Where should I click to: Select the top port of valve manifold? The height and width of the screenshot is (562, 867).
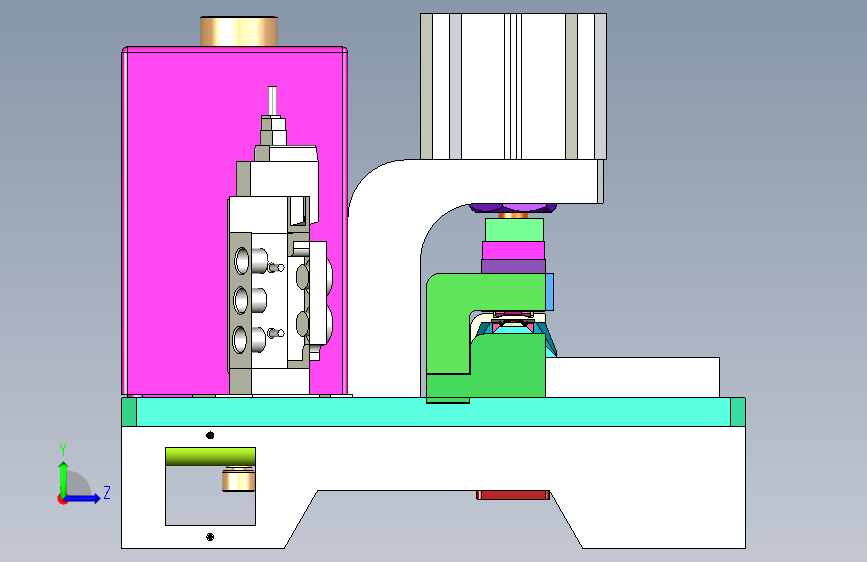[242, 261]
